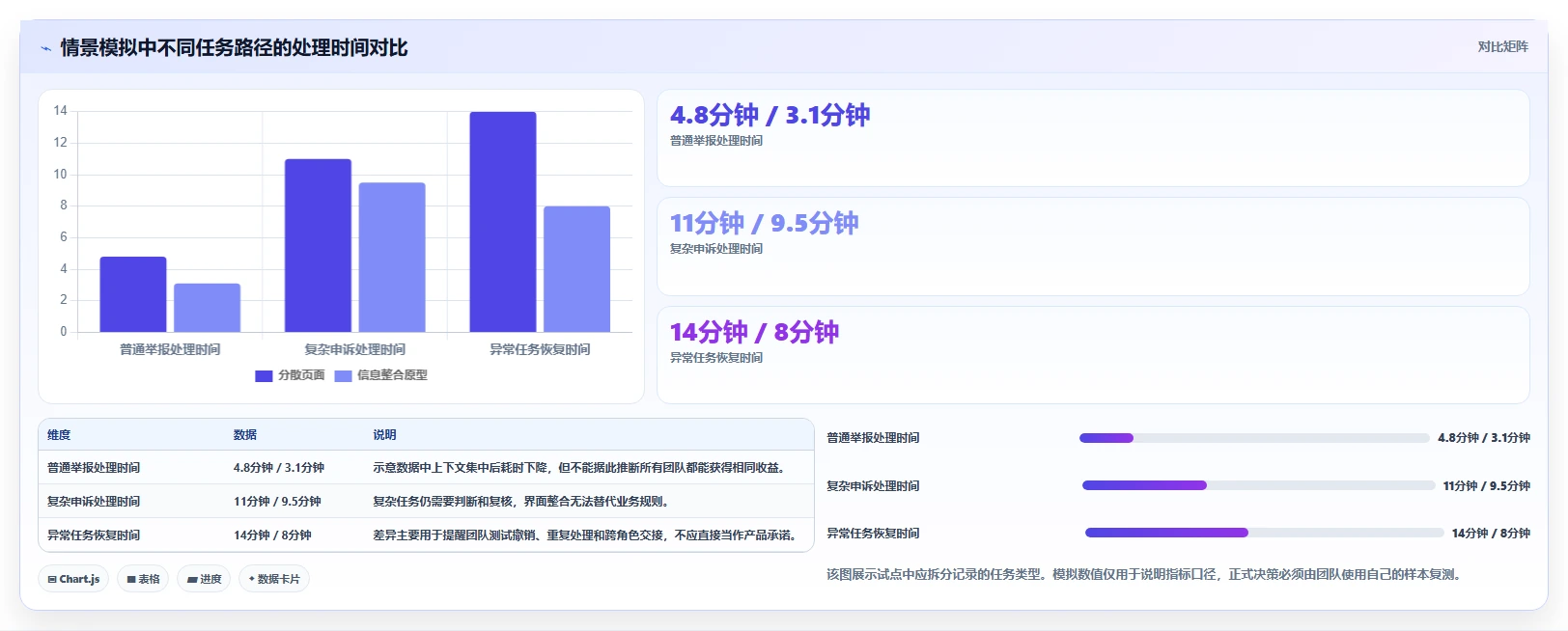Select the 14分钟 / 8分钟 data card headline
1568x631 pixels.
(x=754, y=332)
